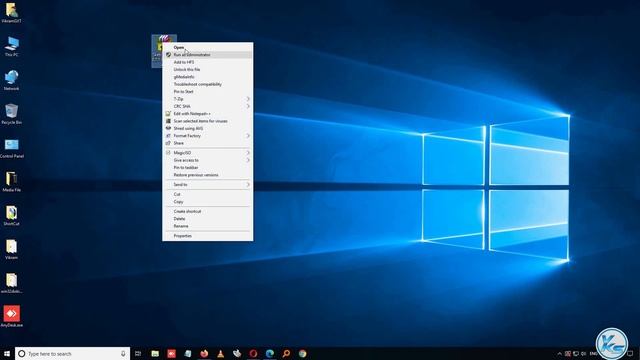Expand the CRC SHA submenu
Image resolution: width=640 pixels, height=360 pixels.
208,106
